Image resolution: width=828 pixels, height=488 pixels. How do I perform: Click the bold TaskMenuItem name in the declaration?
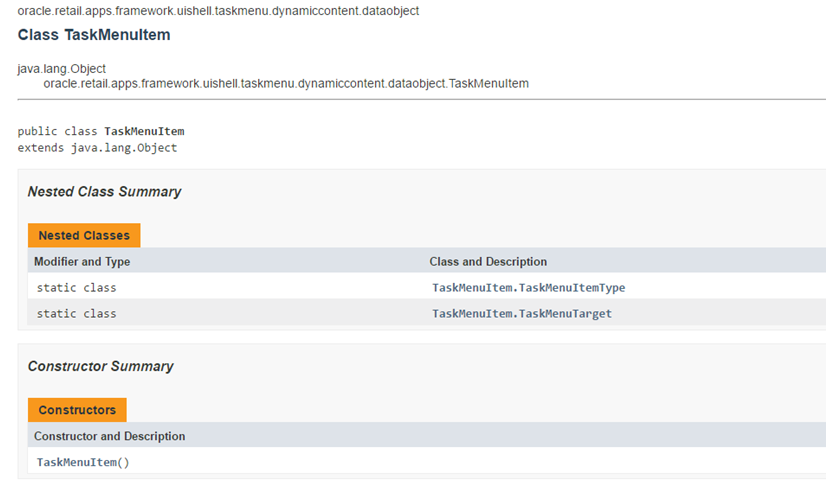[144, 132]
